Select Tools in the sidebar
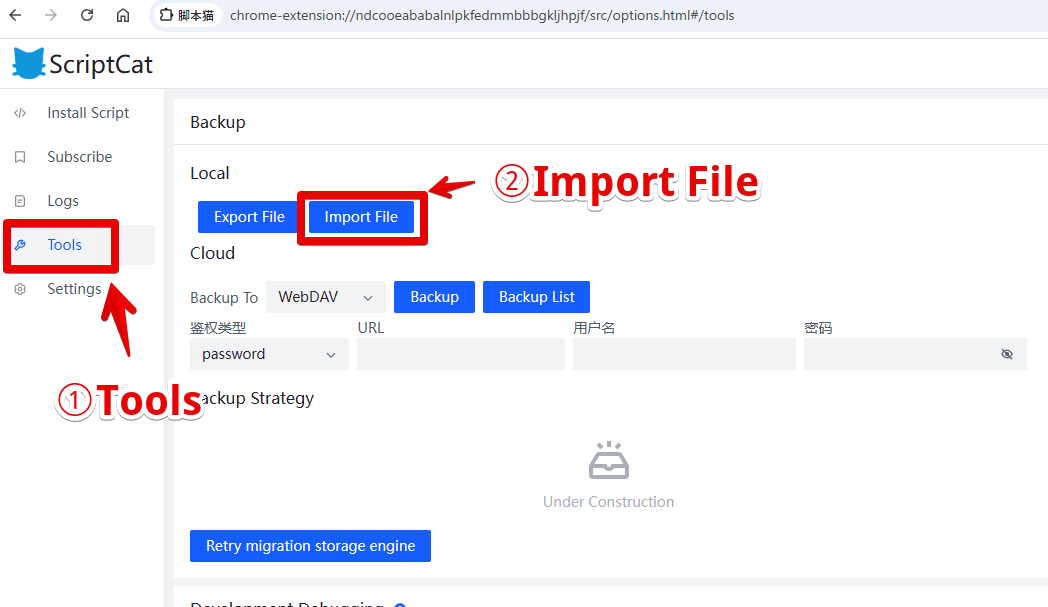The image size is (1048, 607). tap(81, 245)
